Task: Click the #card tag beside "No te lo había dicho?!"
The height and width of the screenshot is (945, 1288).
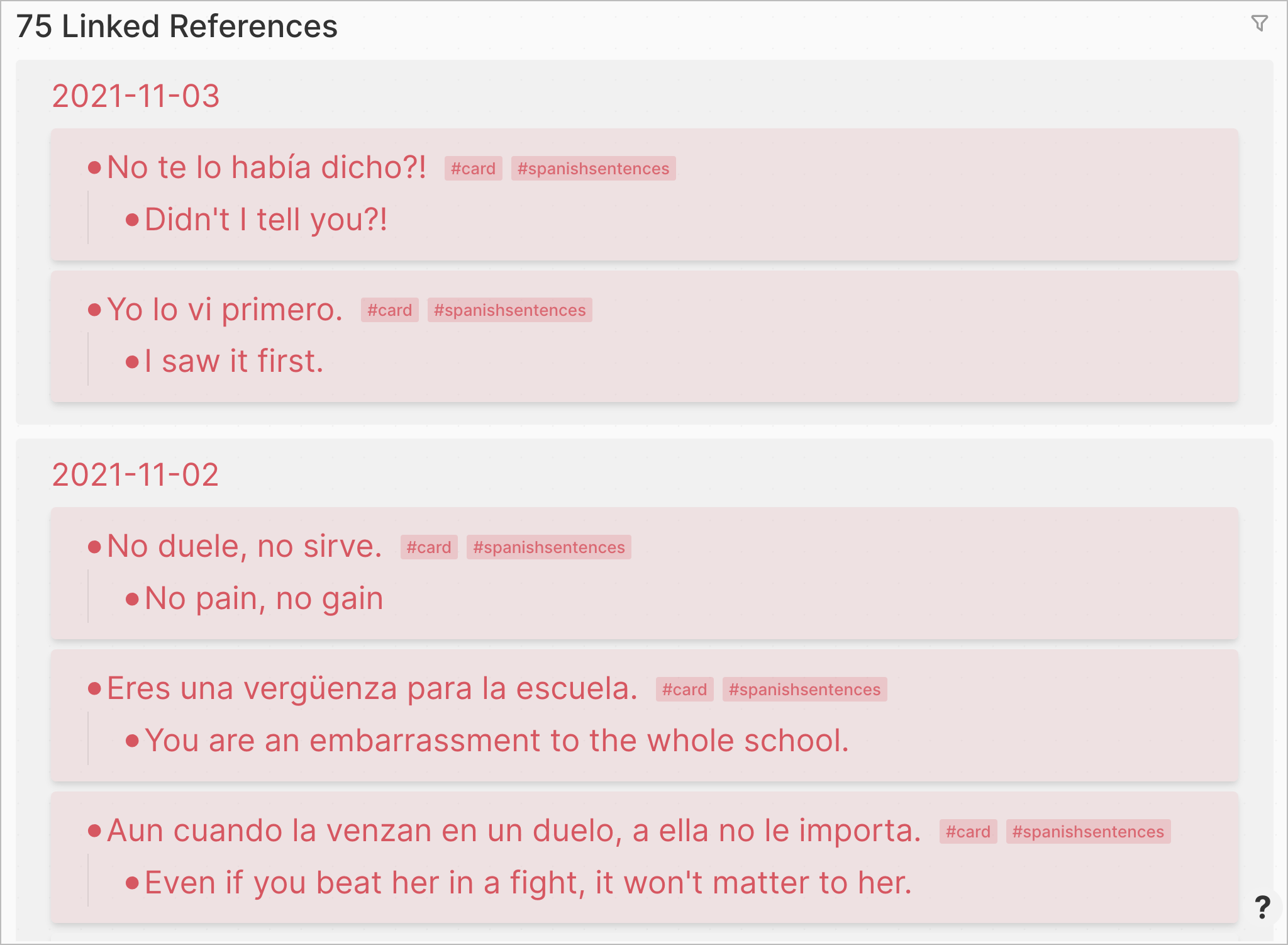Action: [474, 169]
